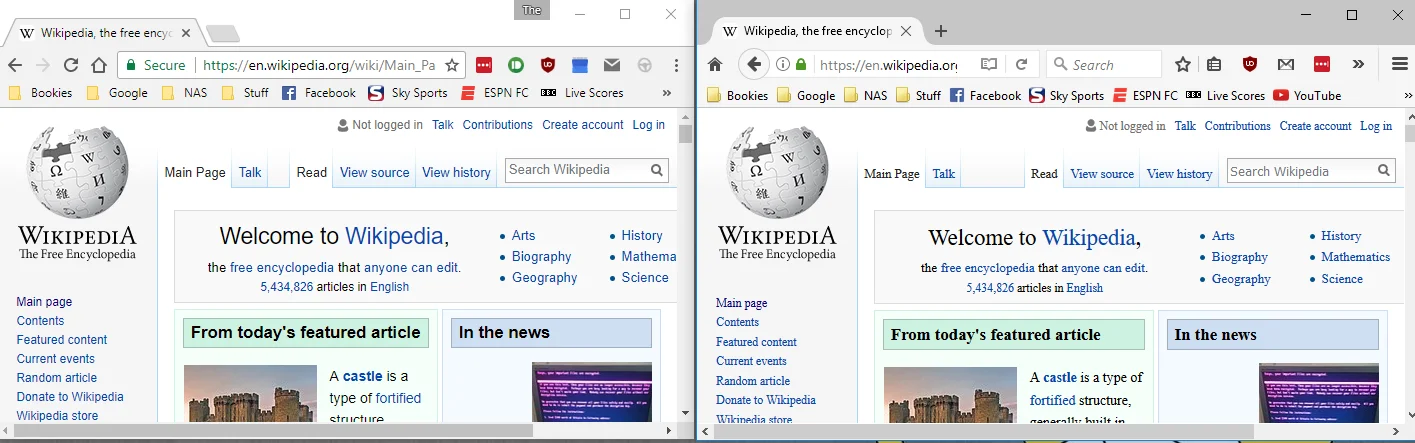Open the Firefox hamburger menu

click(1400, 64)
